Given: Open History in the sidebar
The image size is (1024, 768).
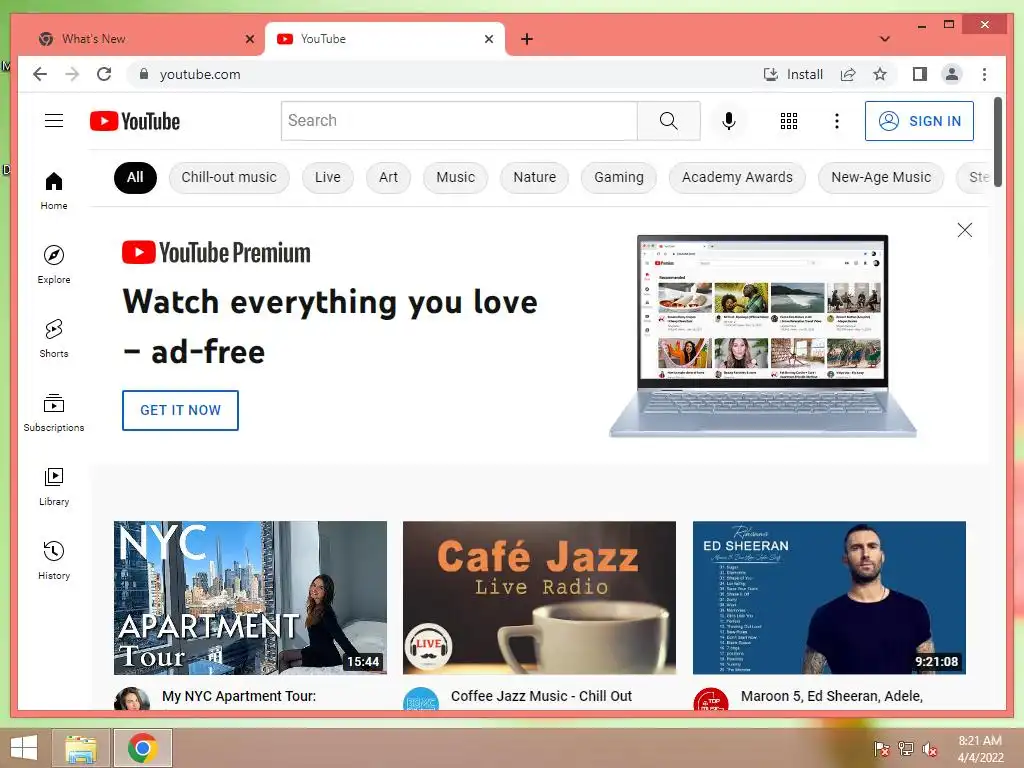Looking at the screenshot, I should pos(54,560).
